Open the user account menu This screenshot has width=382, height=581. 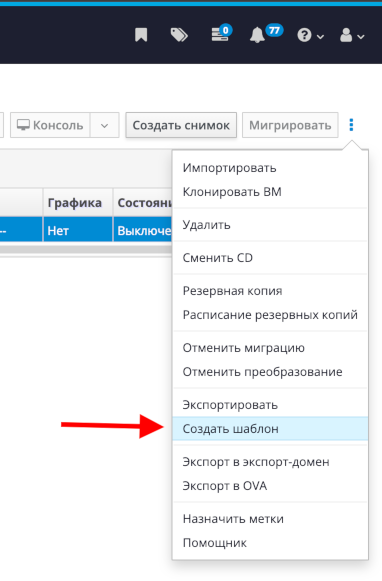[352, 36]
